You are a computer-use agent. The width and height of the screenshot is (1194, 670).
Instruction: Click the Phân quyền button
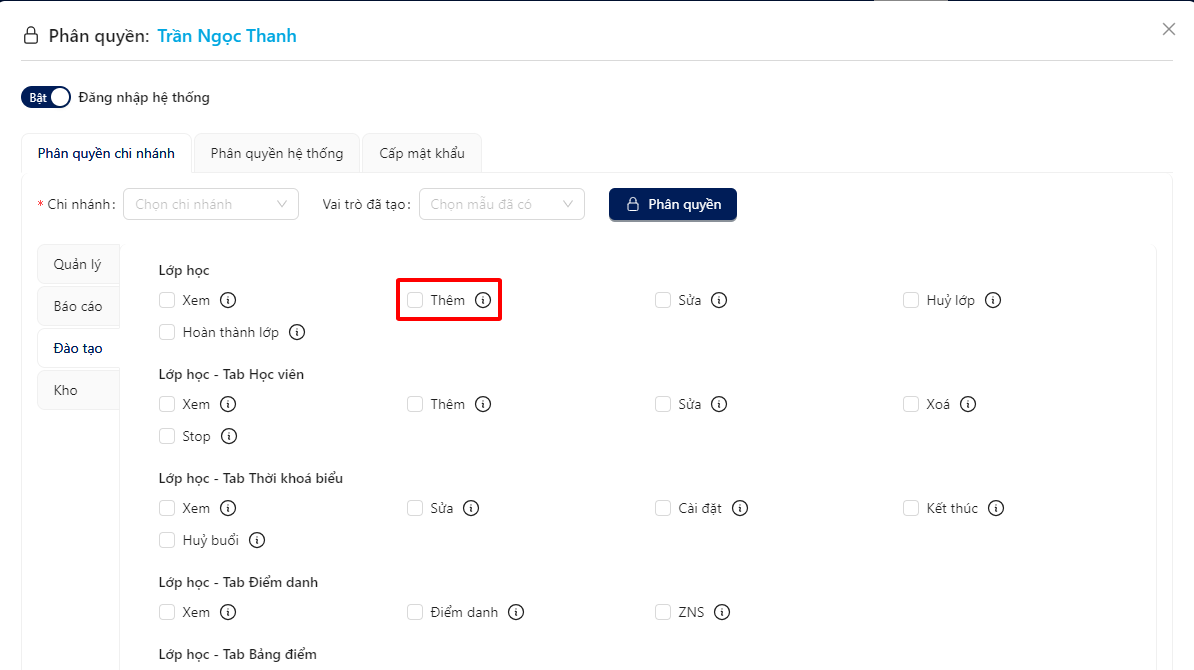tap(673, 204)
